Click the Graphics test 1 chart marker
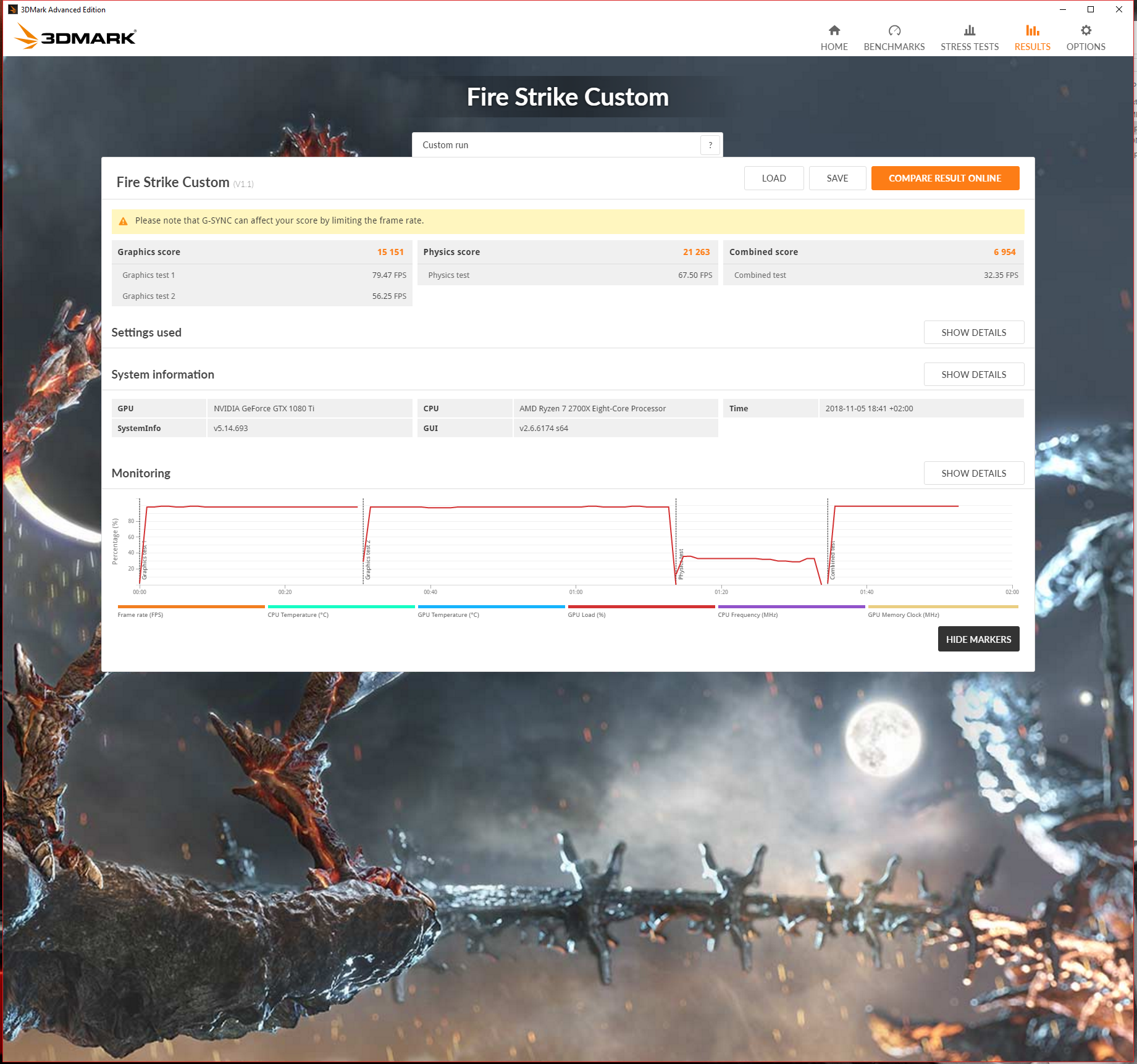Viewport: 1137px width, 1064px height. tap(145, 561)
